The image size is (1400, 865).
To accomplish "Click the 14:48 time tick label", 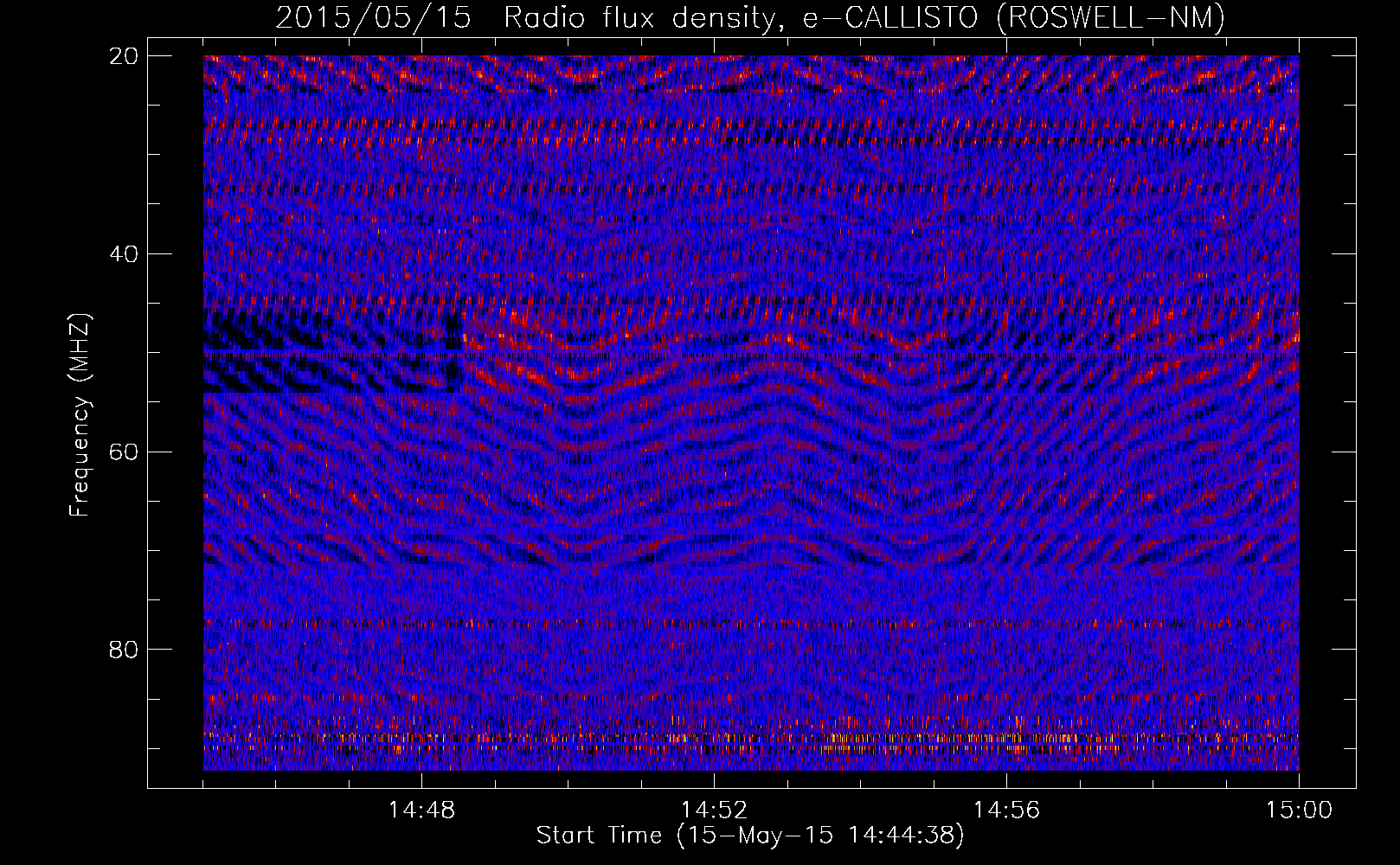I will [421, 811].
